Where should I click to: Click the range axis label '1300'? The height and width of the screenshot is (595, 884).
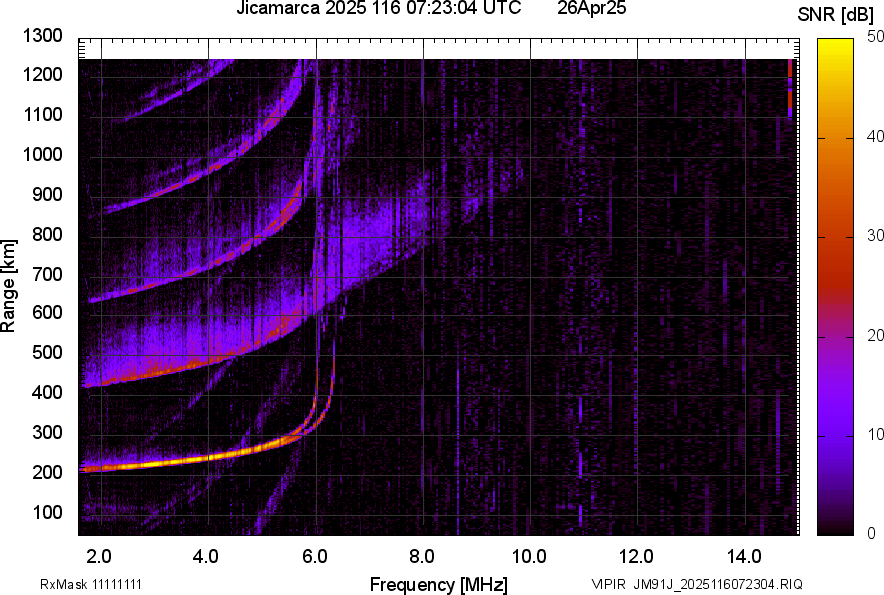42,36
